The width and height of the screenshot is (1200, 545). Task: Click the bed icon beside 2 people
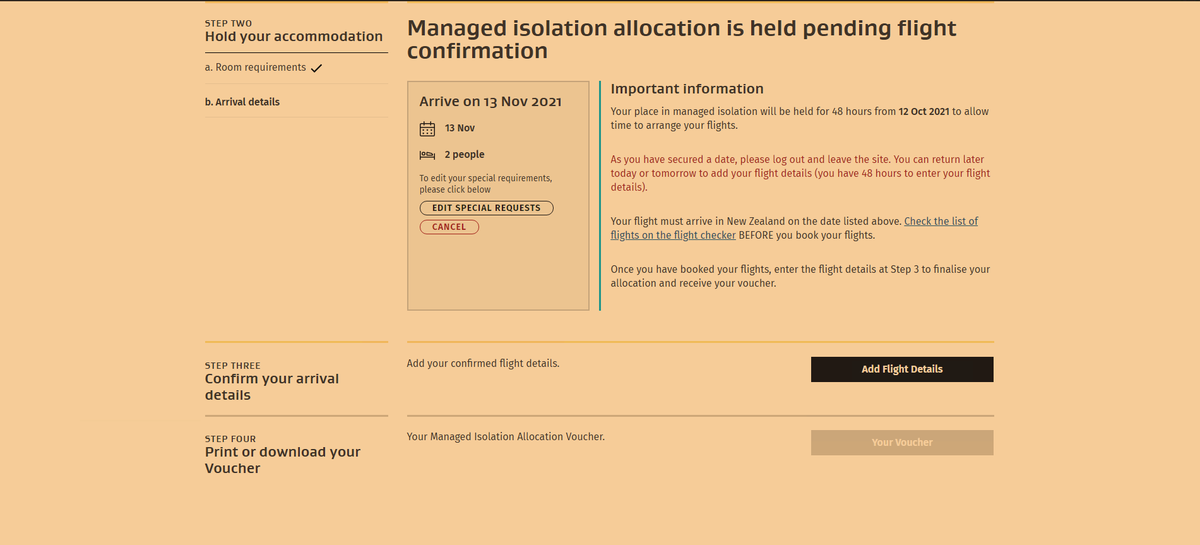[x=427, y=155]
